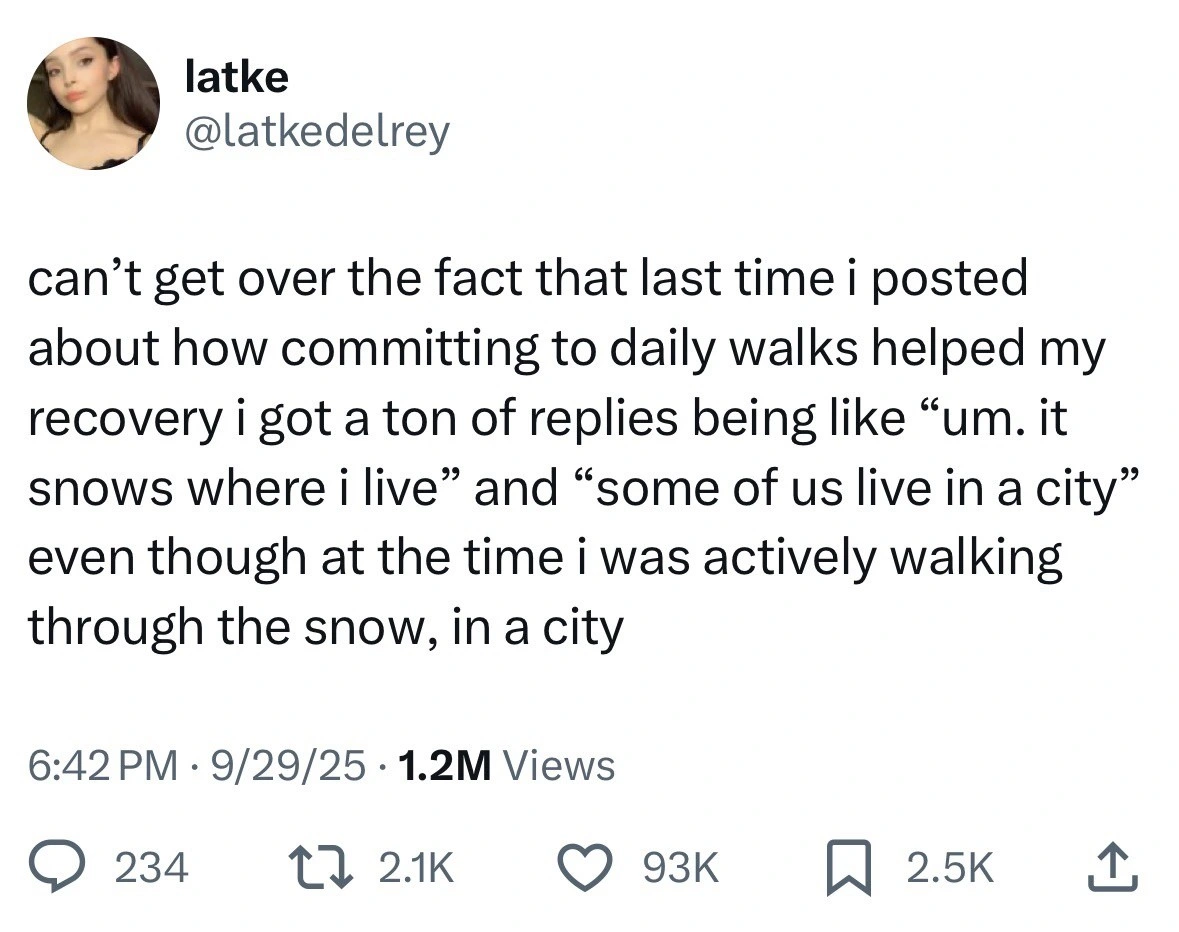The height and width of the screenshot is (932, 1179).
Task: Click the display name latke
Action: point(235,75)
